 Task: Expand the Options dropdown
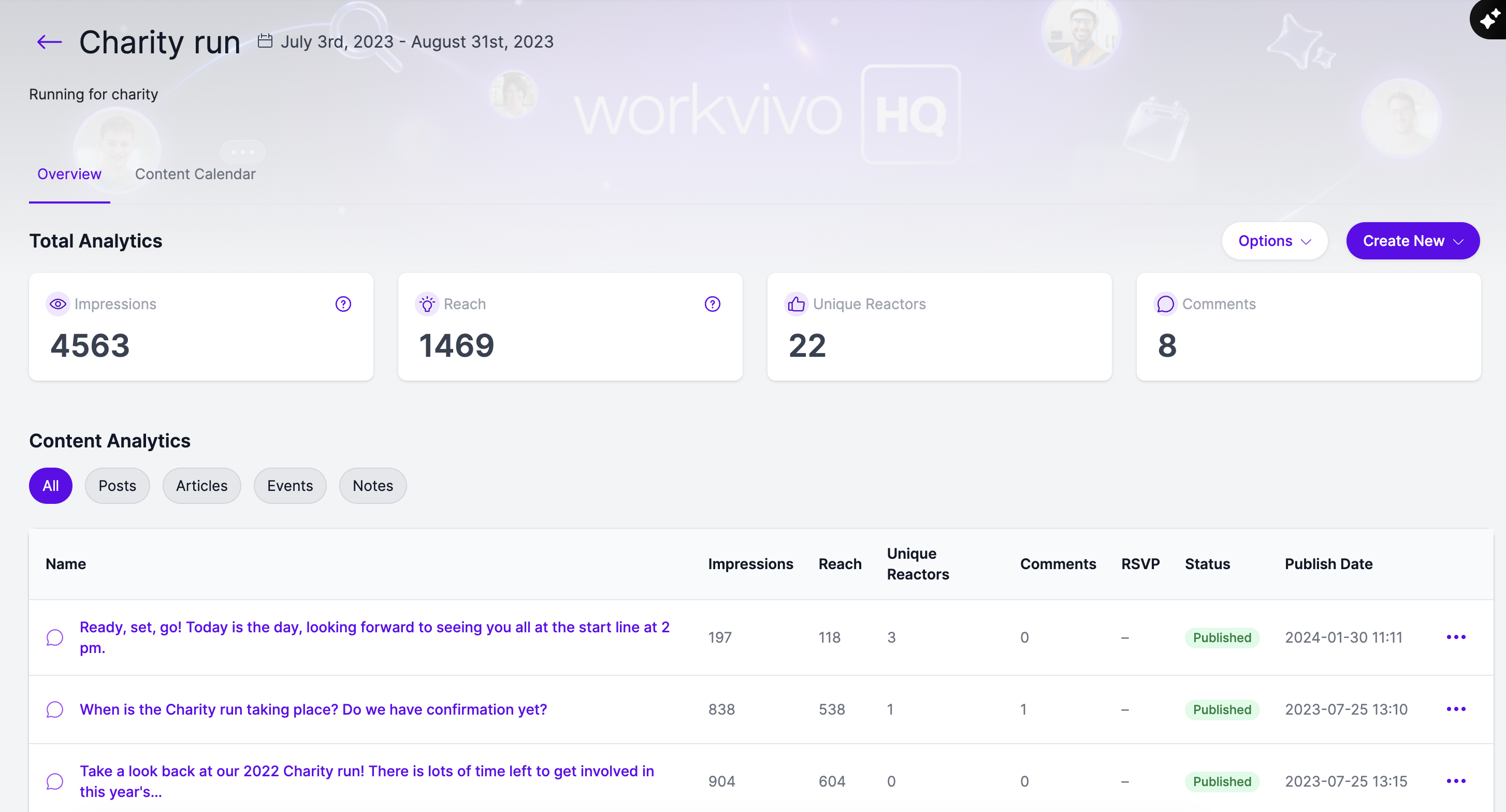[x=1275, y=241]
